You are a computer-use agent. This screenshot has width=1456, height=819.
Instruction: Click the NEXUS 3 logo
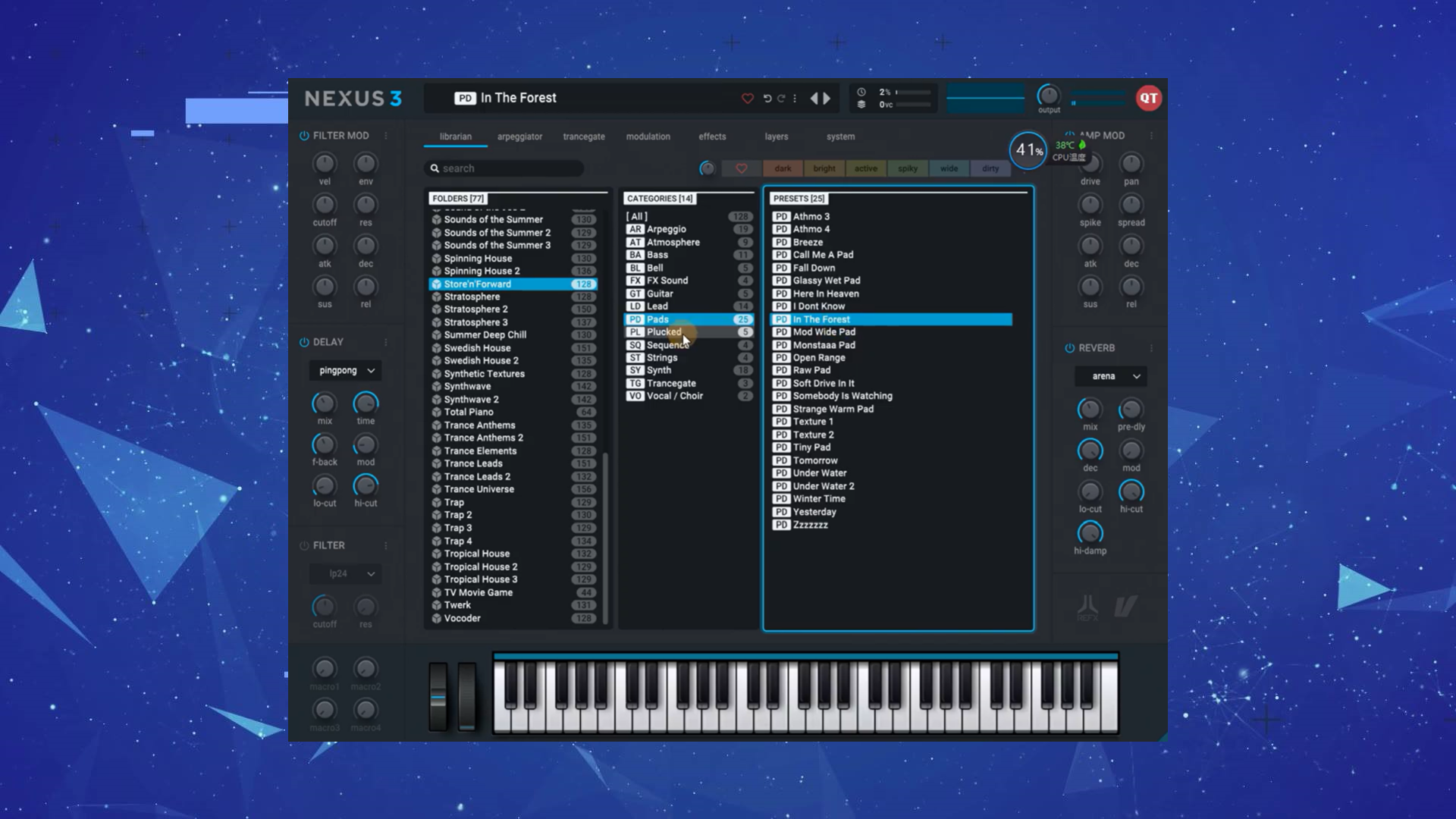pos(353,99)
